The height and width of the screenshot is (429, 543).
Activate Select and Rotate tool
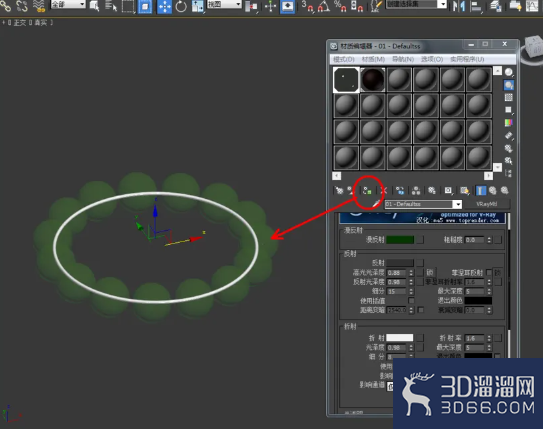tap(181, 6)
